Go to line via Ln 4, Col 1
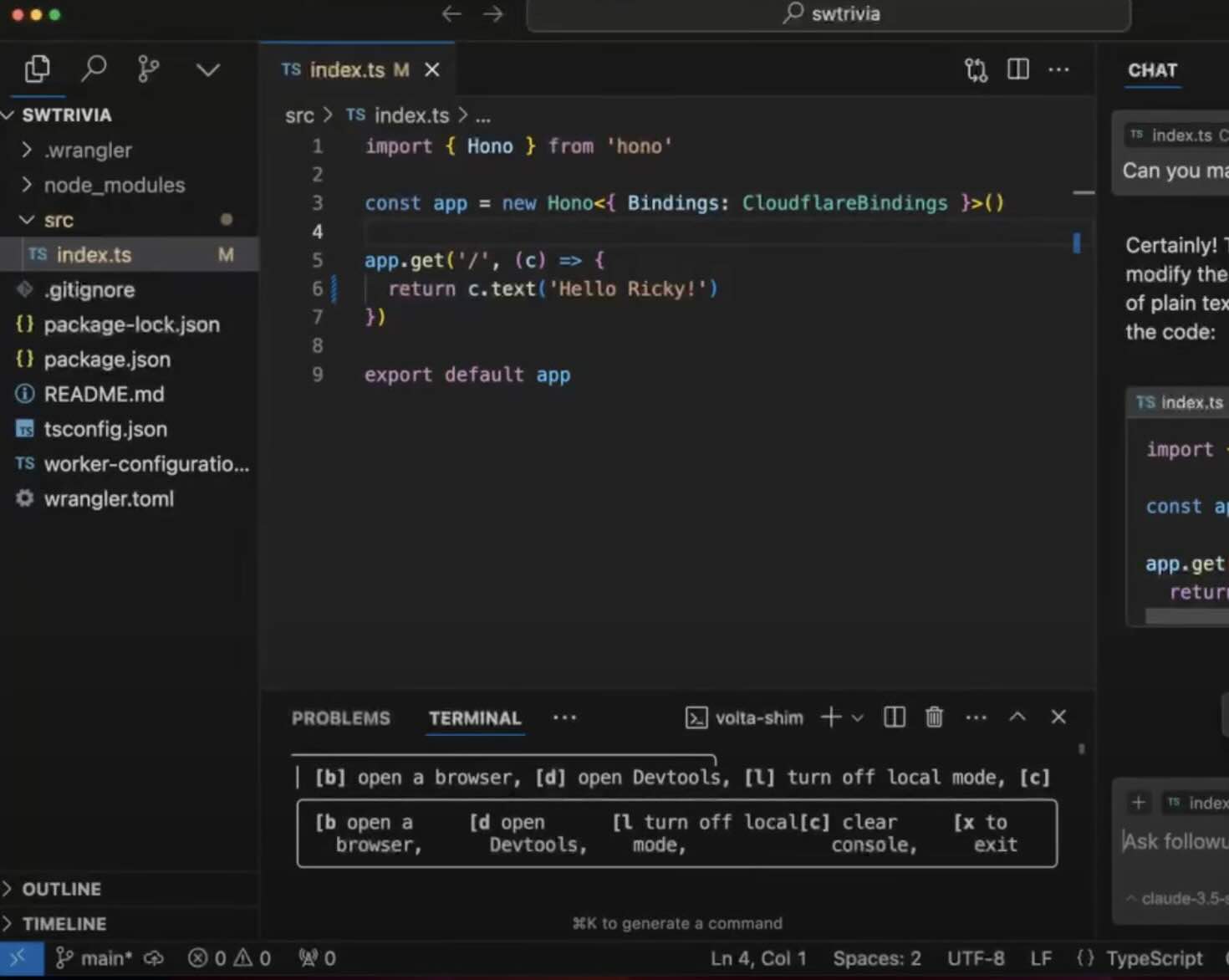The image size is (1229, 980). pos(758,958)
